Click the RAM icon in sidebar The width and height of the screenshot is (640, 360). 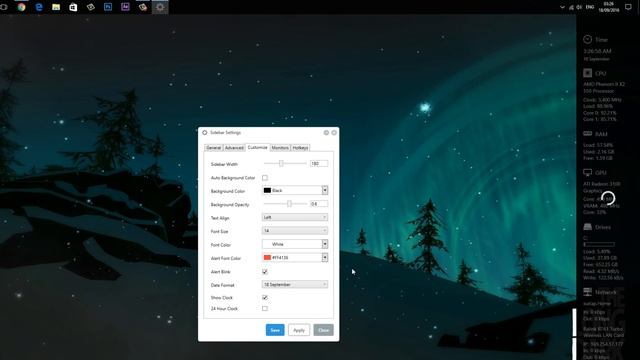[587, 133]
